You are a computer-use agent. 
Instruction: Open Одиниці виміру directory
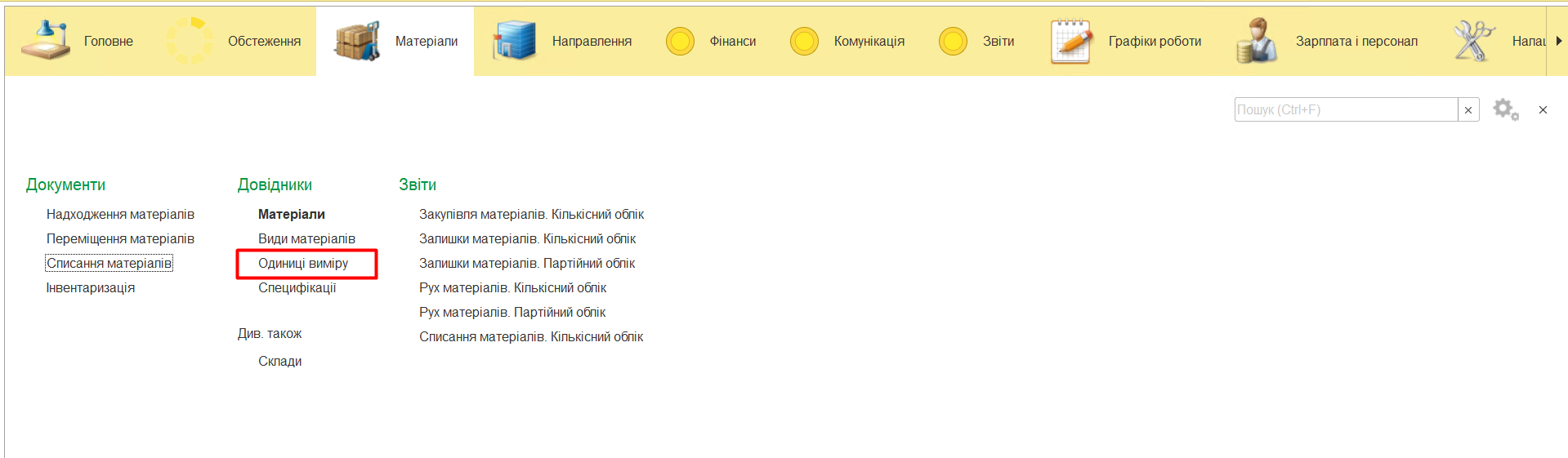pyautogui.click(x=303, y=263)
